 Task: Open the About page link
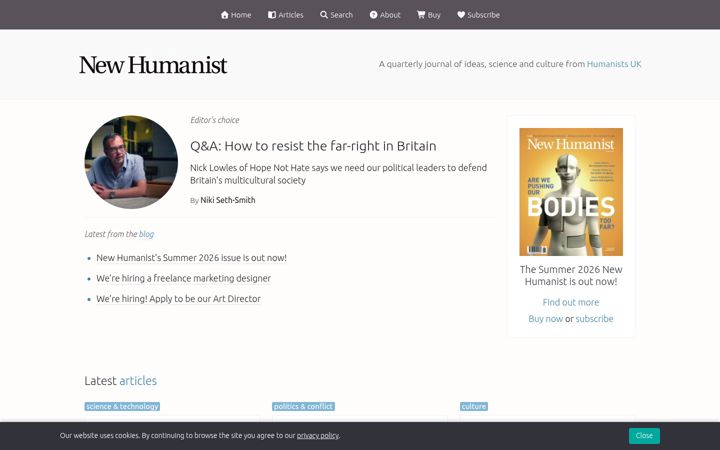(x=385, y=15)
